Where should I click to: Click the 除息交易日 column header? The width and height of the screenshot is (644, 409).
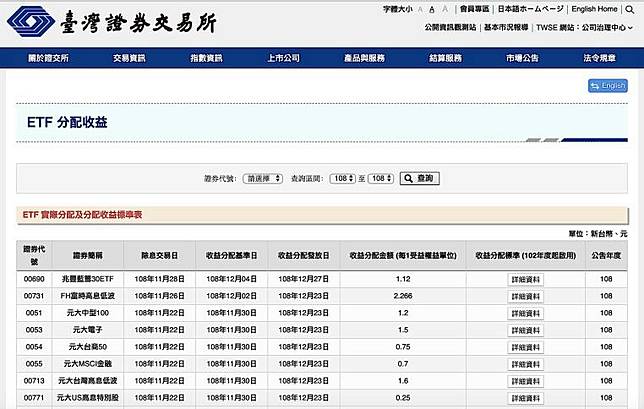pos(160,255)
